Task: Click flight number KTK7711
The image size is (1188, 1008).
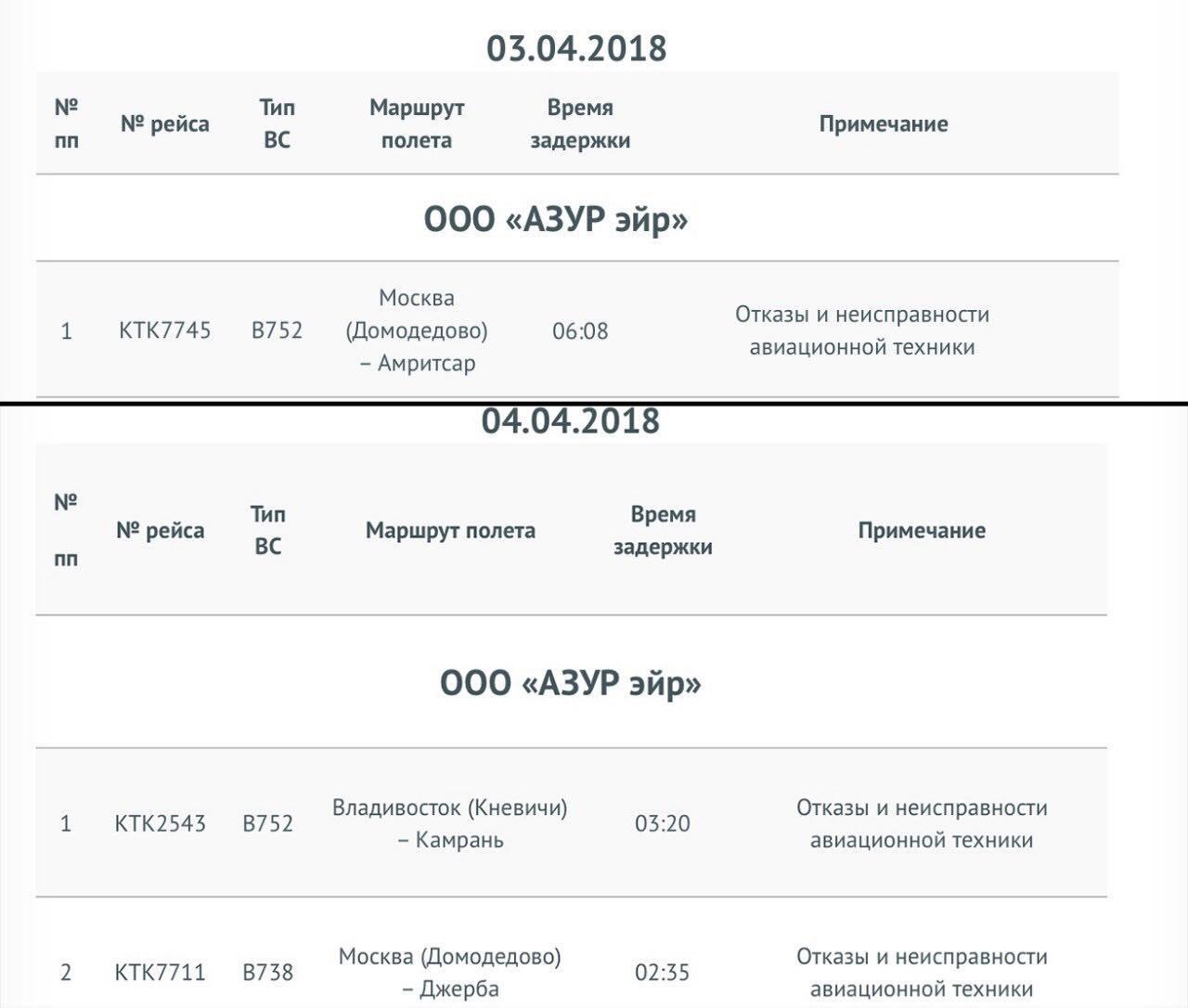Action: tap(161, 972)
